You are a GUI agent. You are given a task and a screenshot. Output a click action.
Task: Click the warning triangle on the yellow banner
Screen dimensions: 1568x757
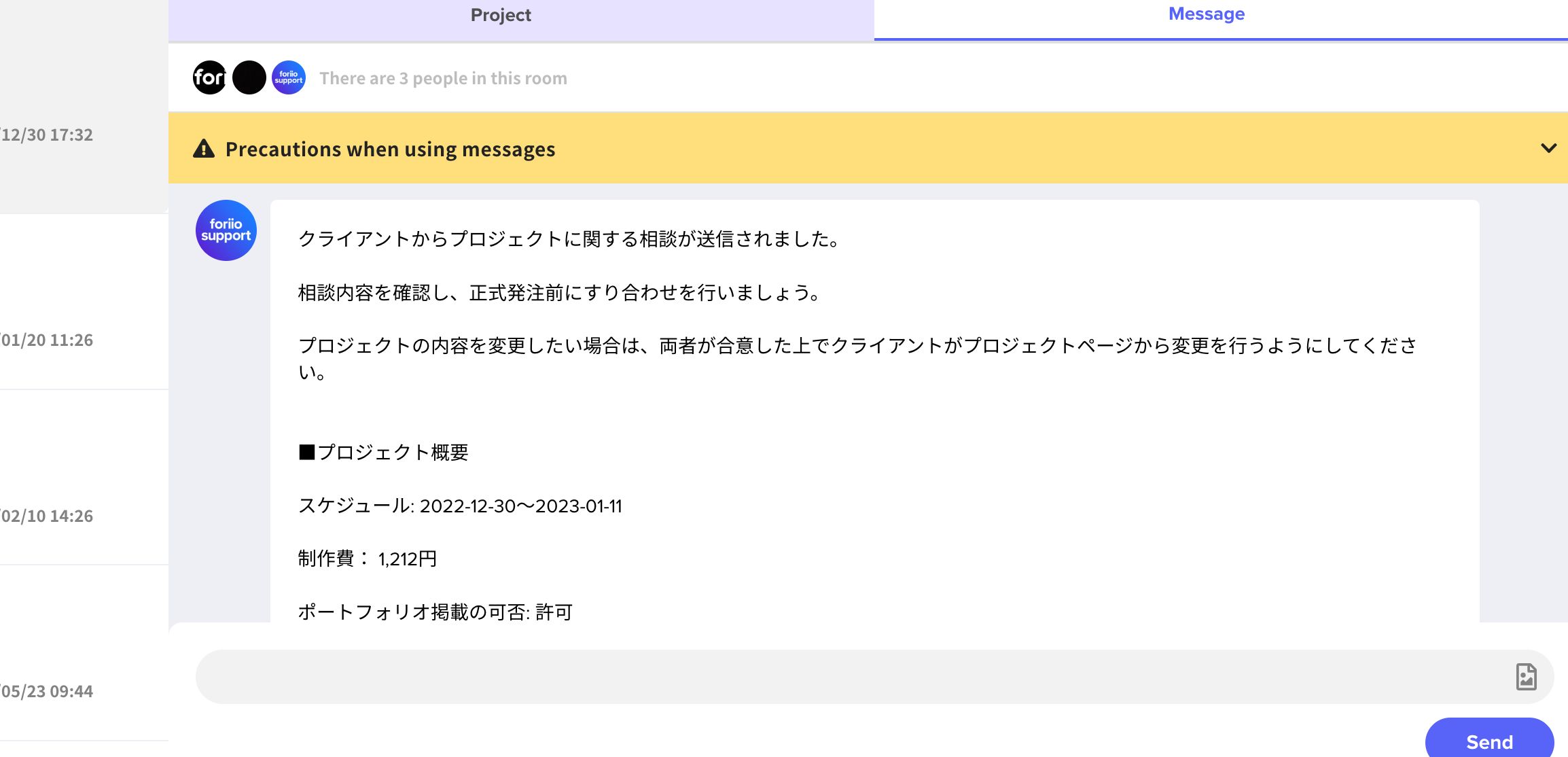click(x=202, y=149)
